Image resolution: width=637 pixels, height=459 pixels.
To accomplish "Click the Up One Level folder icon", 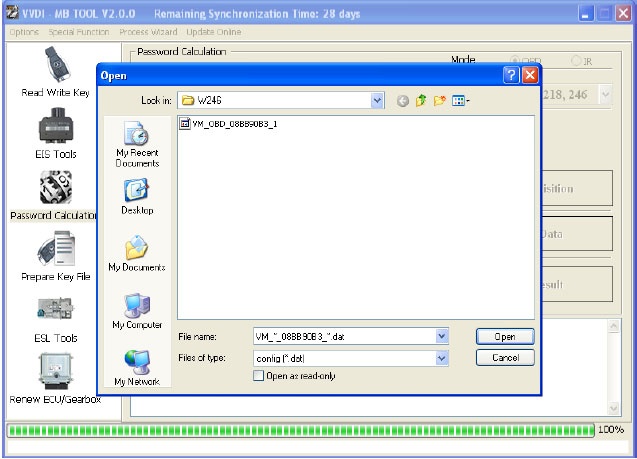I will coord(421,101).
